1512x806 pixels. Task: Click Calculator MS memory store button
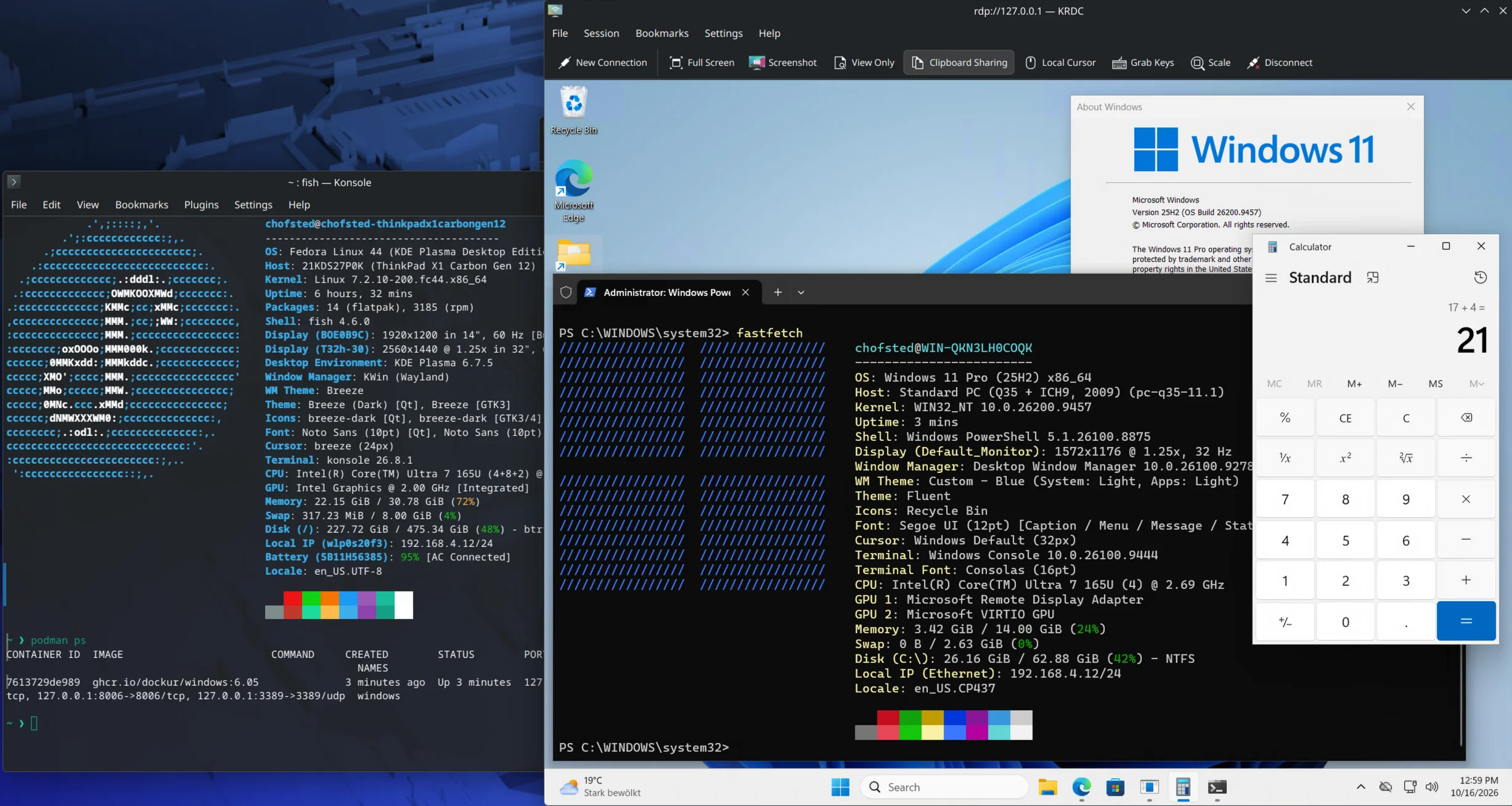pos(1435,384)
